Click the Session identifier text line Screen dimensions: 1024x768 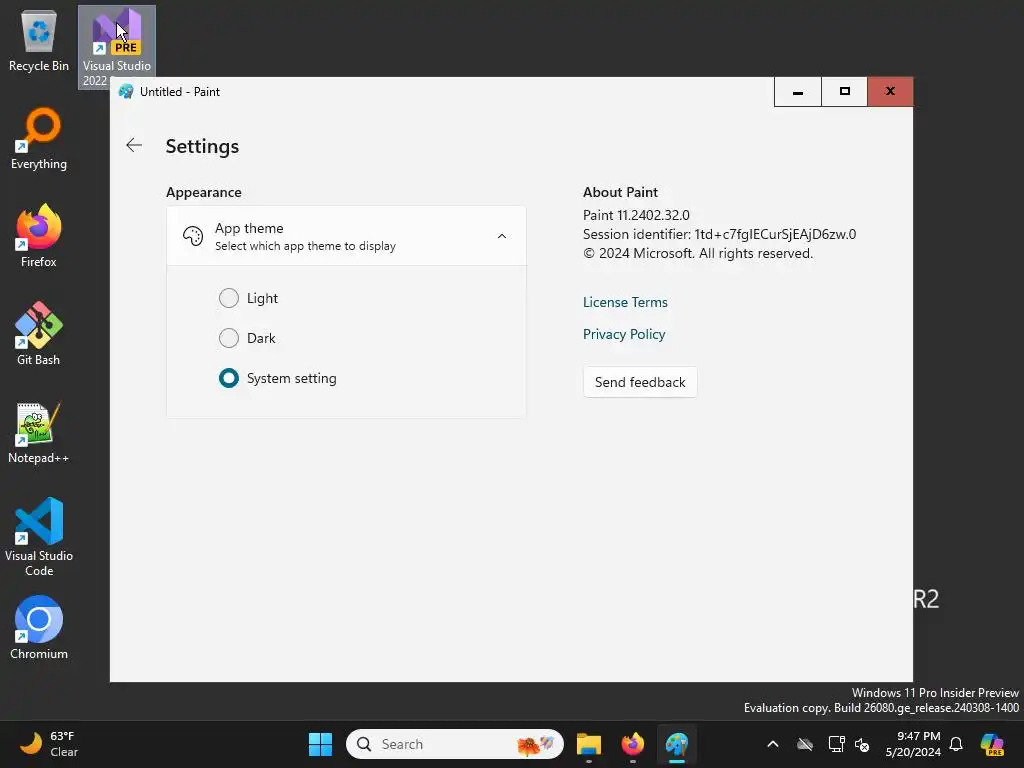click(720, 234)
